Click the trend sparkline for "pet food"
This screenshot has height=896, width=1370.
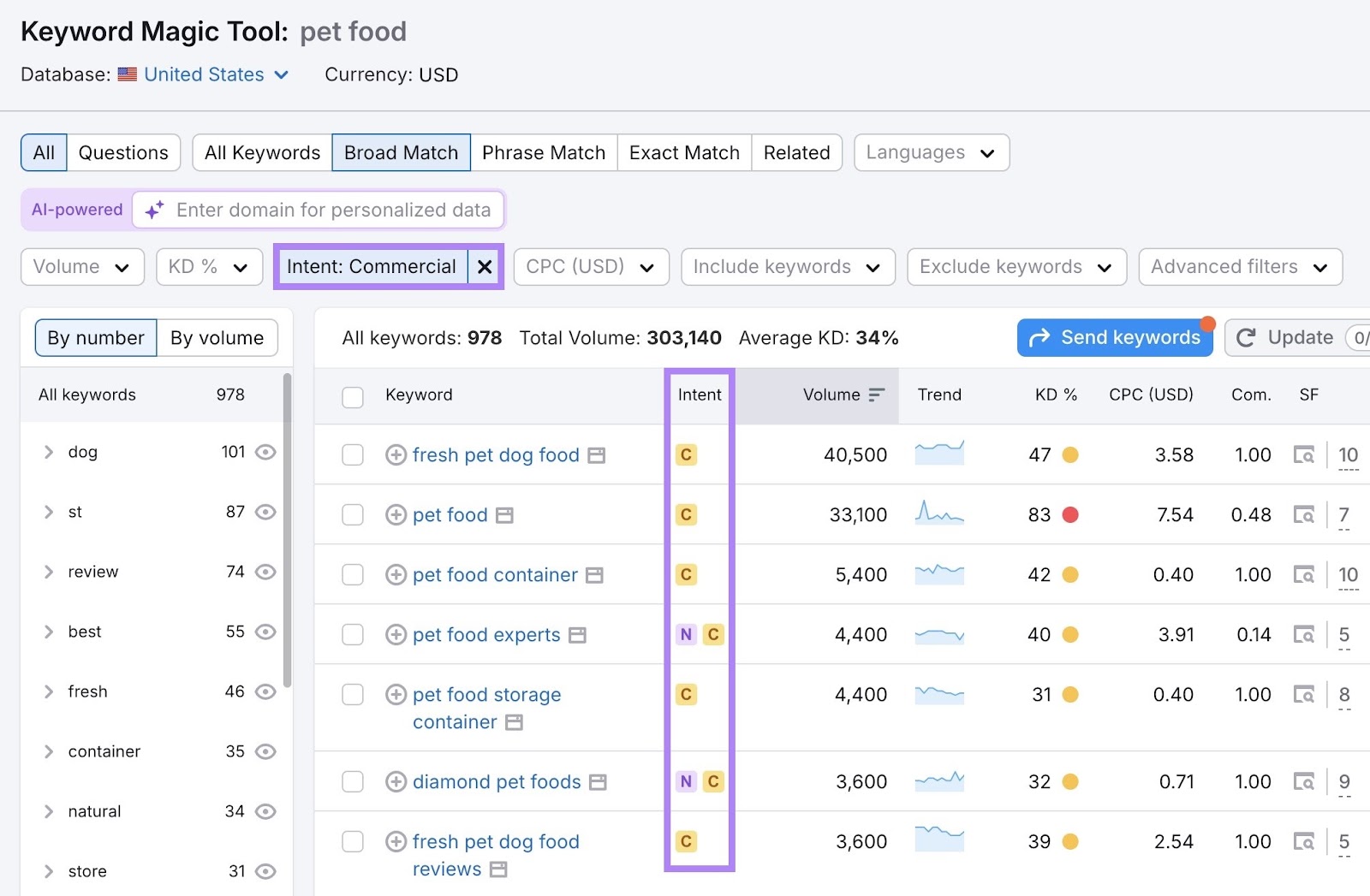point(938,514)
